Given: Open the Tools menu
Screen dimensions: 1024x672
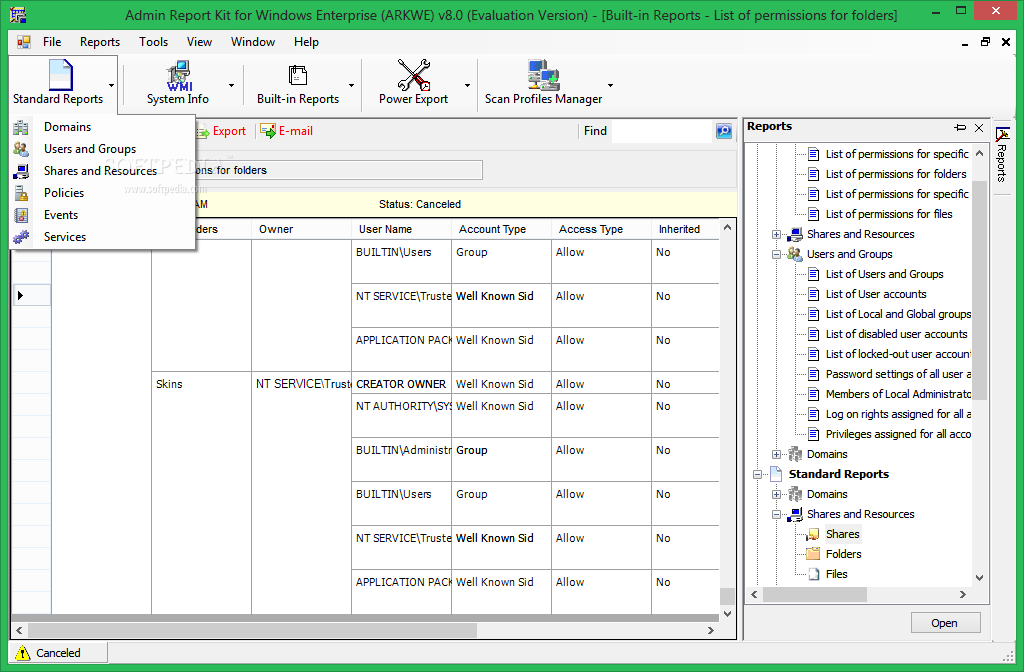Looking at the screenshot, I should click(153, 42).
